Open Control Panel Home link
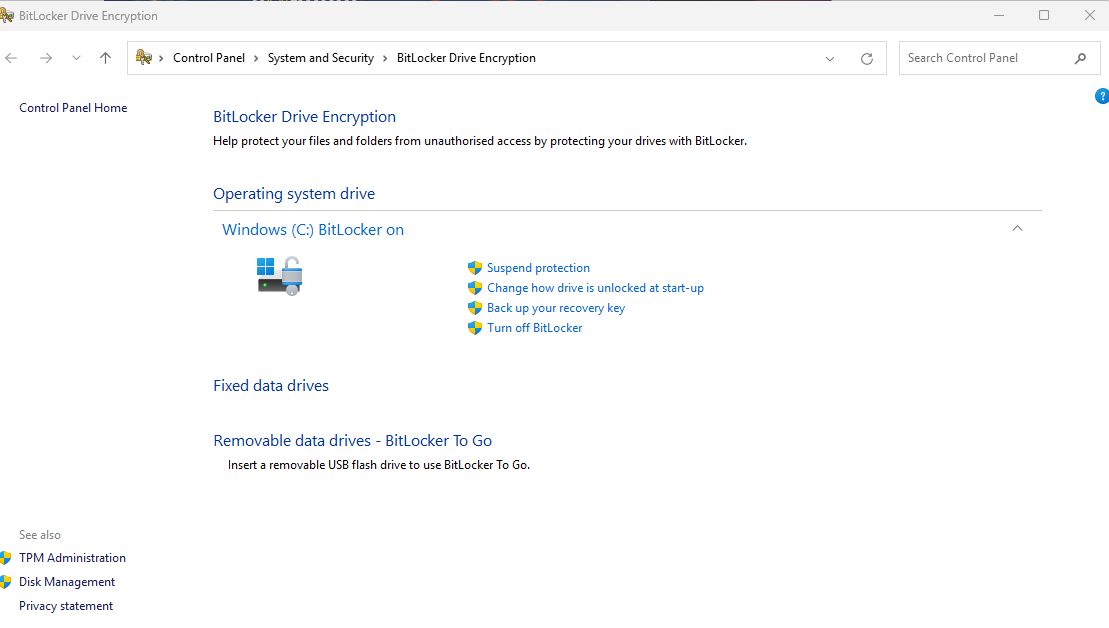 pyautogui.click(x=73, y=107)
